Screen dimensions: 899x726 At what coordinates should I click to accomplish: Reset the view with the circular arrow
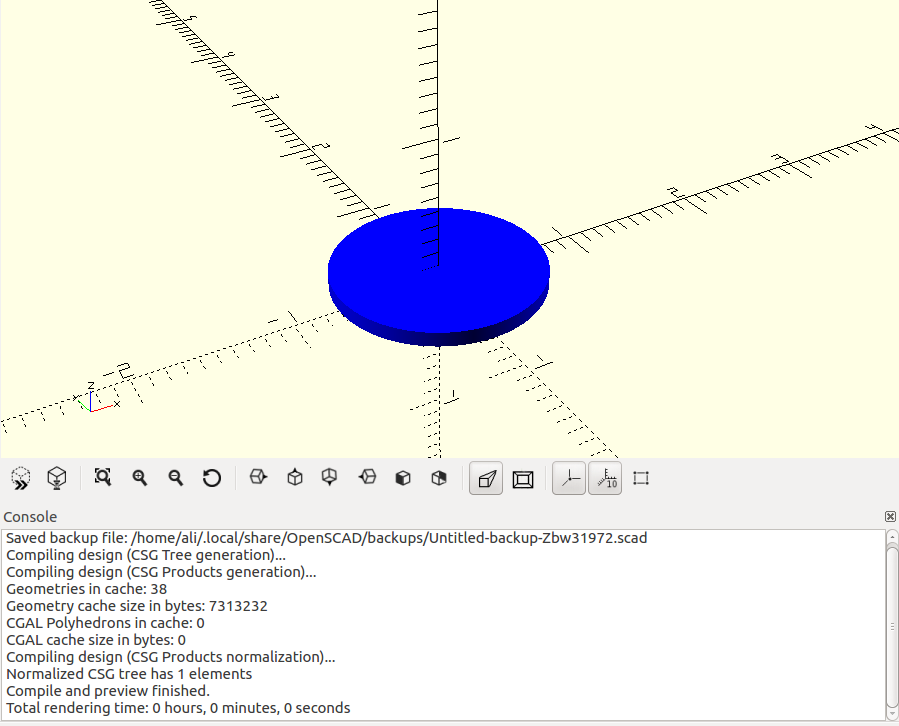click(x=212, y=478)
